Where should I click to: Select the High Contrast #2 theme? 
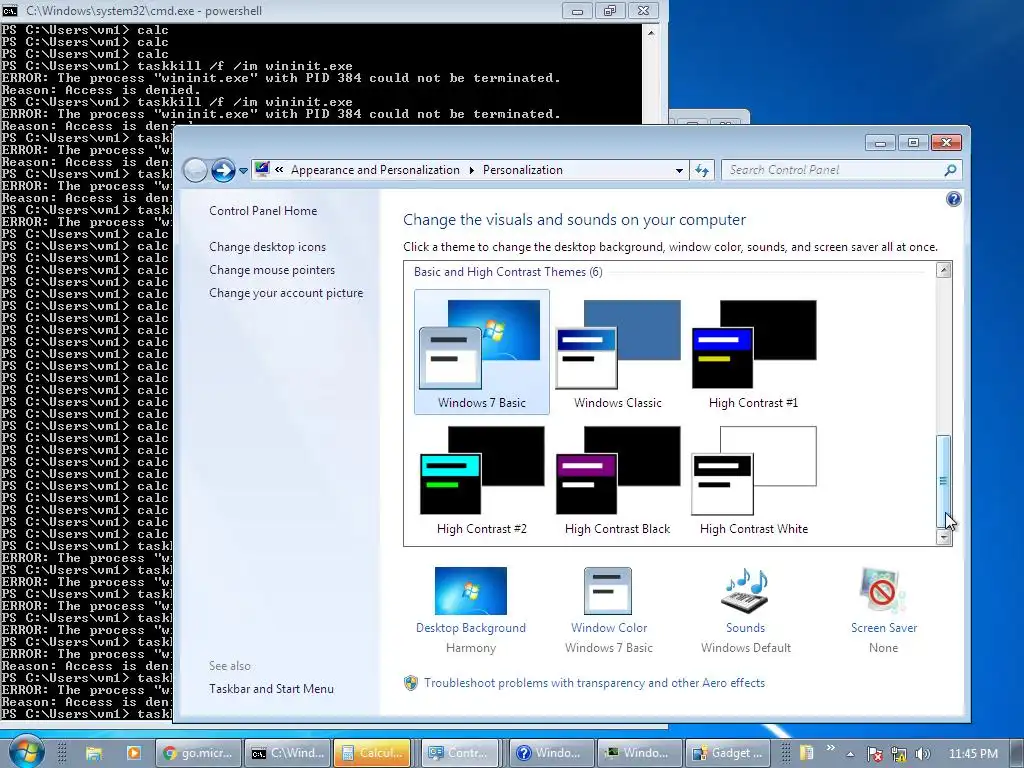482,479
